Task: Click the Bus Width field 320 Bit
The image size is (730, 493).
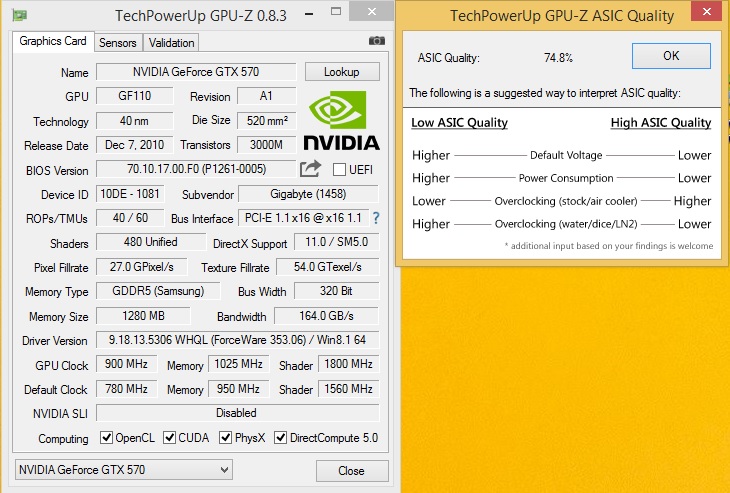Action: pyautogui.click(x=337, y=291)
